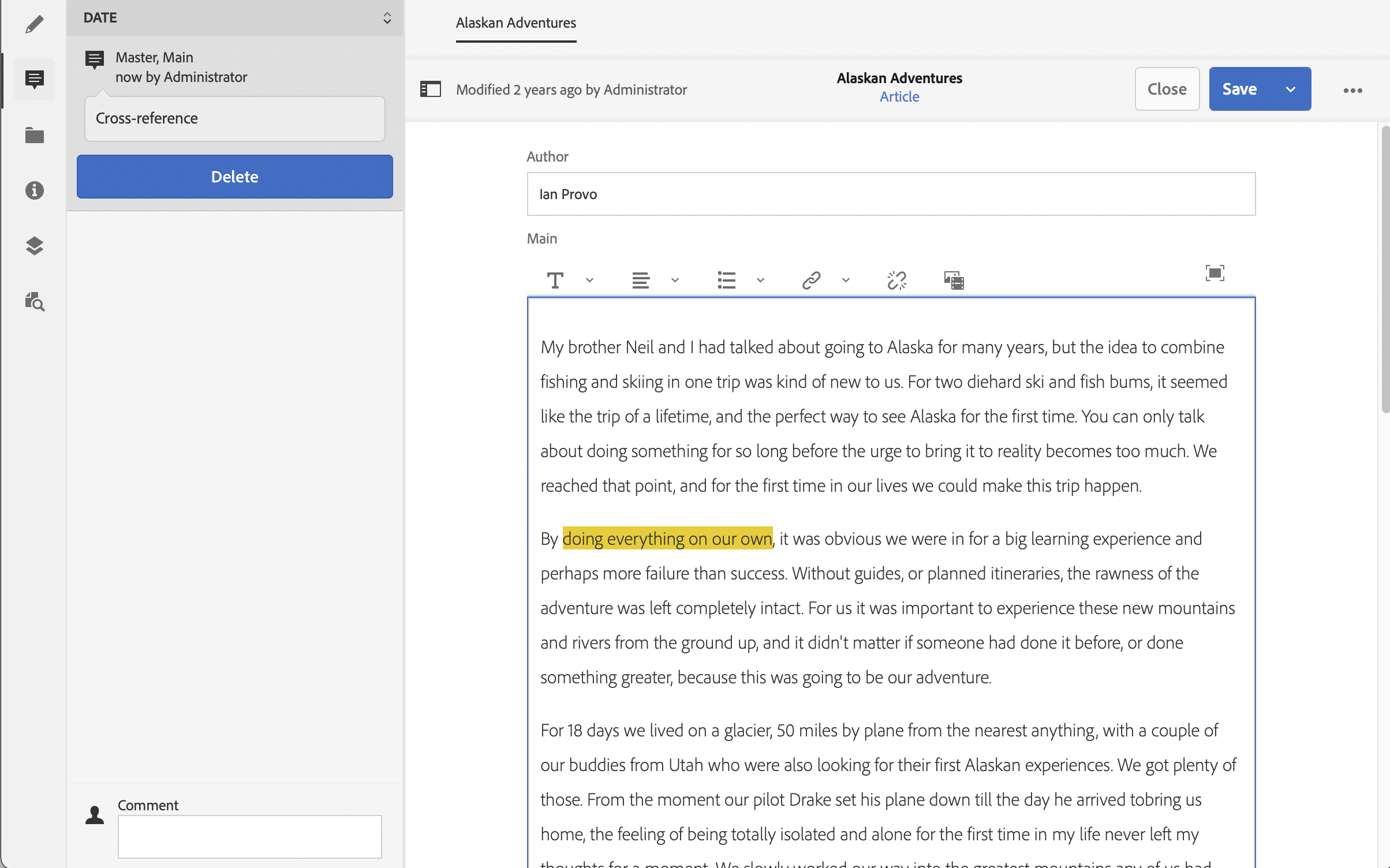This screenshot has height=868, width=1390.
Task: Click into the Comment input field
Action: (x=249, y=836)
